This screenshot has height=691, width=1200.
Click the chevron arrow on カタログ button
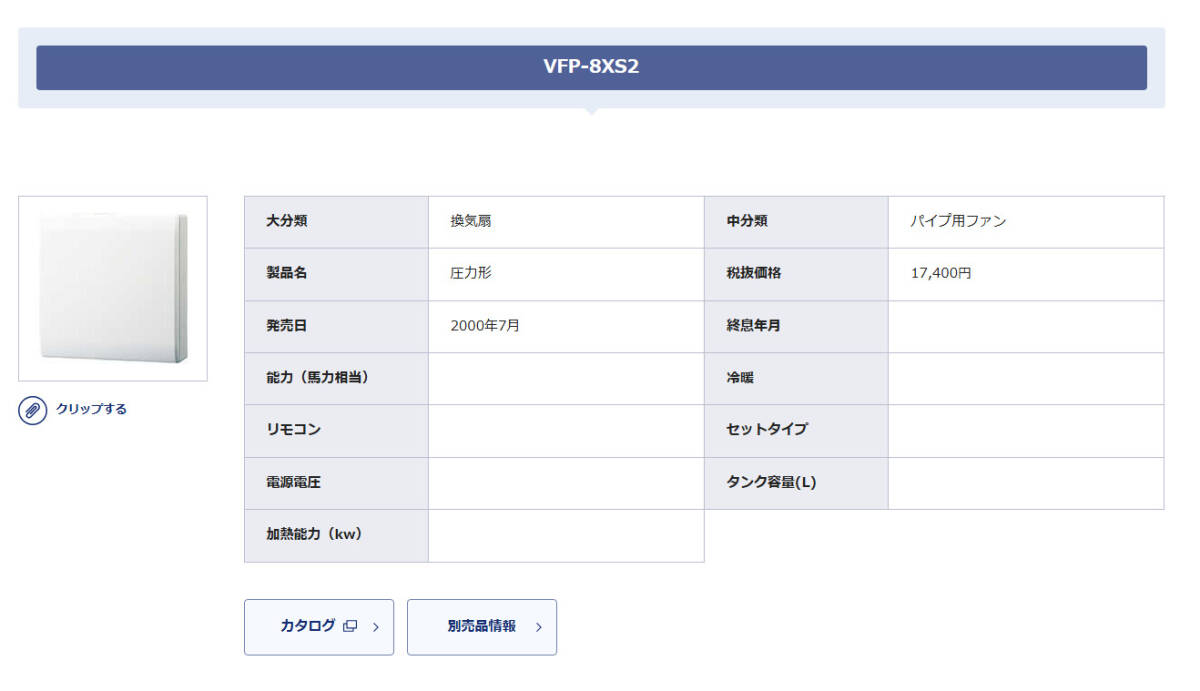click(x=376, y=627)
